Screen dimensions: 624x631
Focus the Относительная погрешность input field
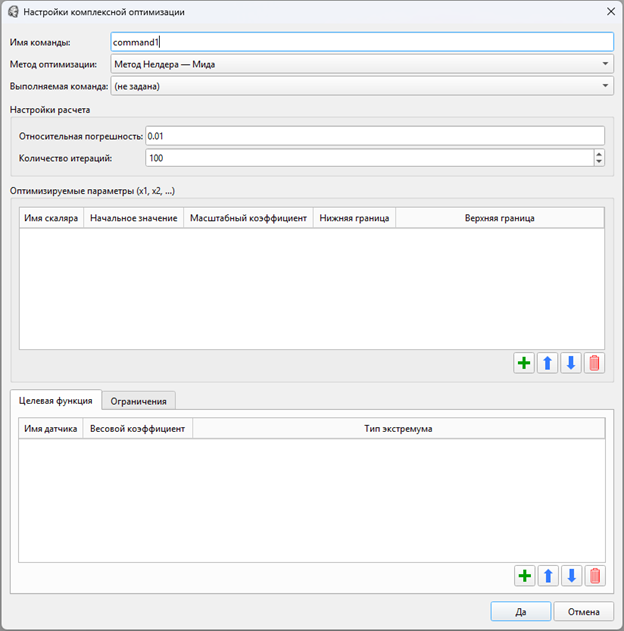[375, 136]
